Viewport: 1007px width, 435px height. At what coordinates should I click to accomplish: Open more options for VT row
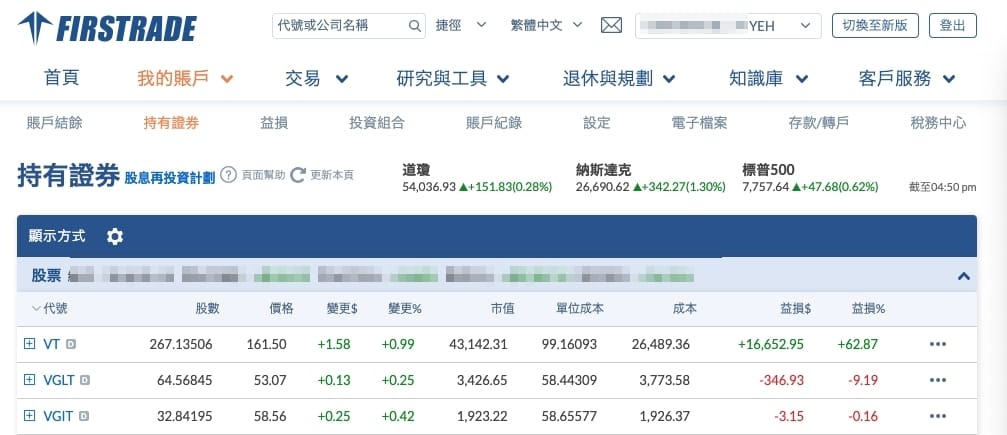(938, 344)
